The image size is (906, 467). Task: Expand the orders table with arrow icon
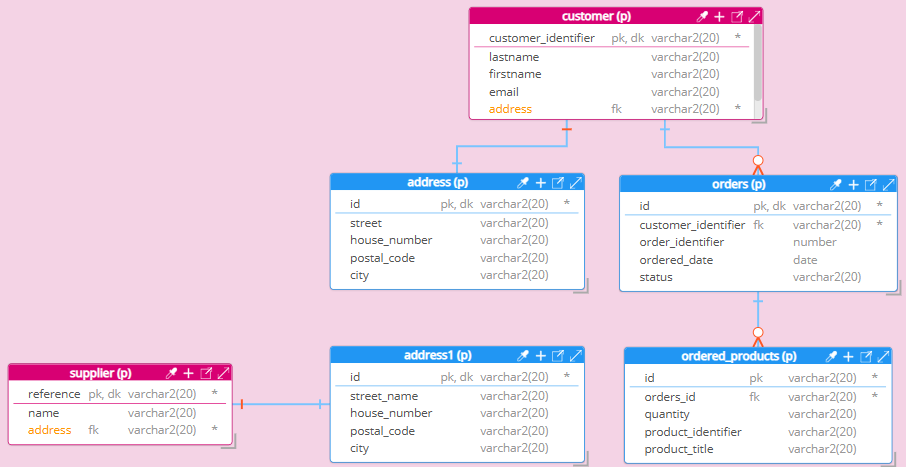pyautogui.click(x=889, y=185)
